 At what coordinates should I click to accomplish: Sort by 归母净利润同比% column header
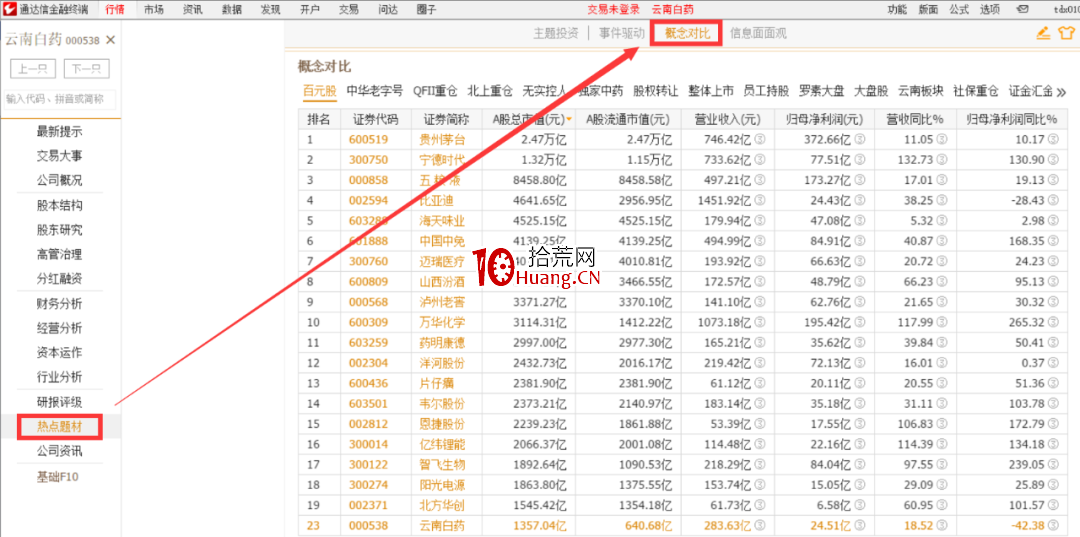tap(1012, 119)
